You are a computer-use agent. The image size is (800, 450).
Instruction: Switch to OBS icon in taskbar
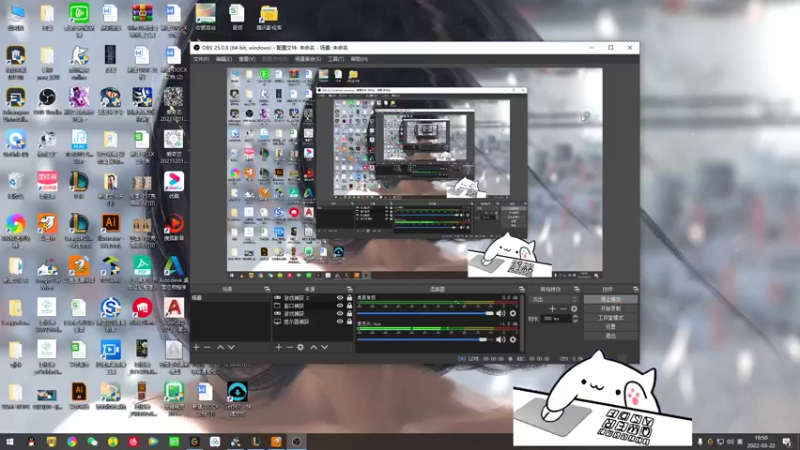296,442
